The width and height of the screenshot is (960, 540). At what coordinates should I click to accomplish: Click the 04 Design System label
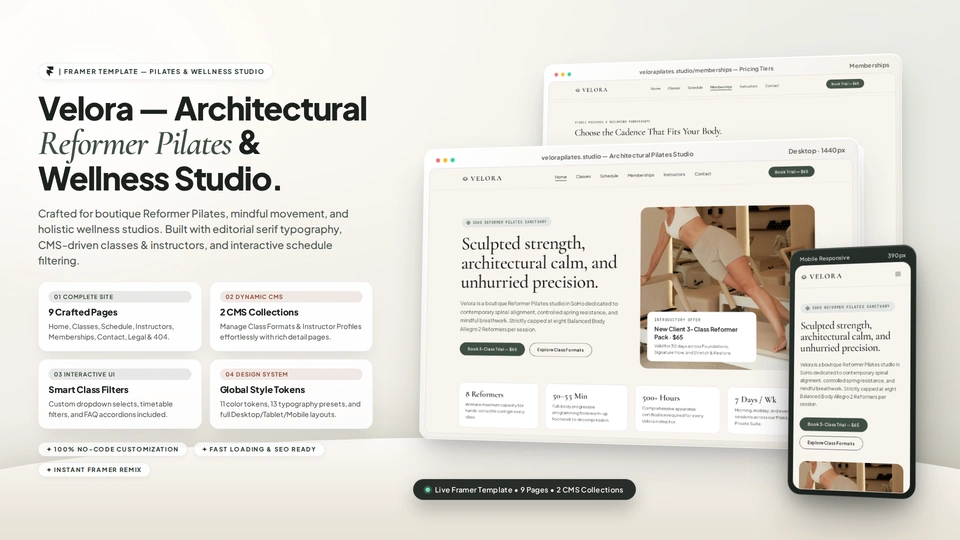coord(291,374)
